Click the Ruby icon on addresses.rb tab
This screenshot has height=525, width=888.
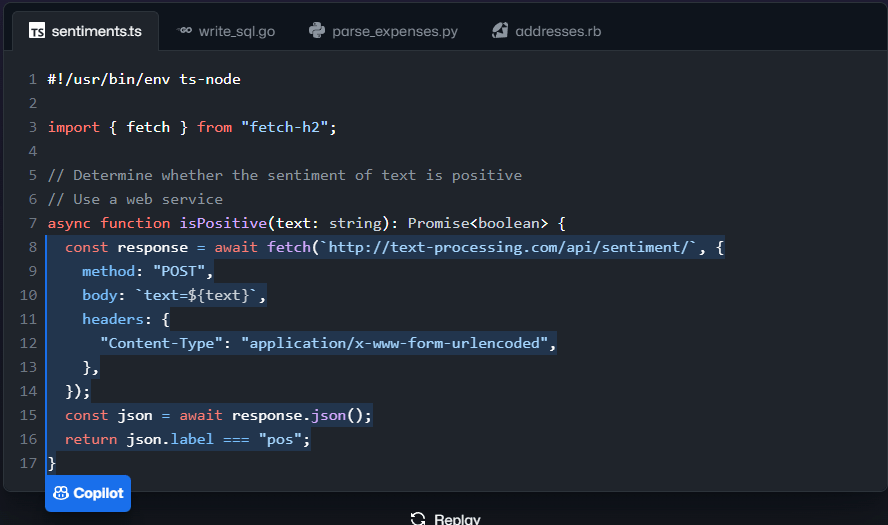point(500,31)
